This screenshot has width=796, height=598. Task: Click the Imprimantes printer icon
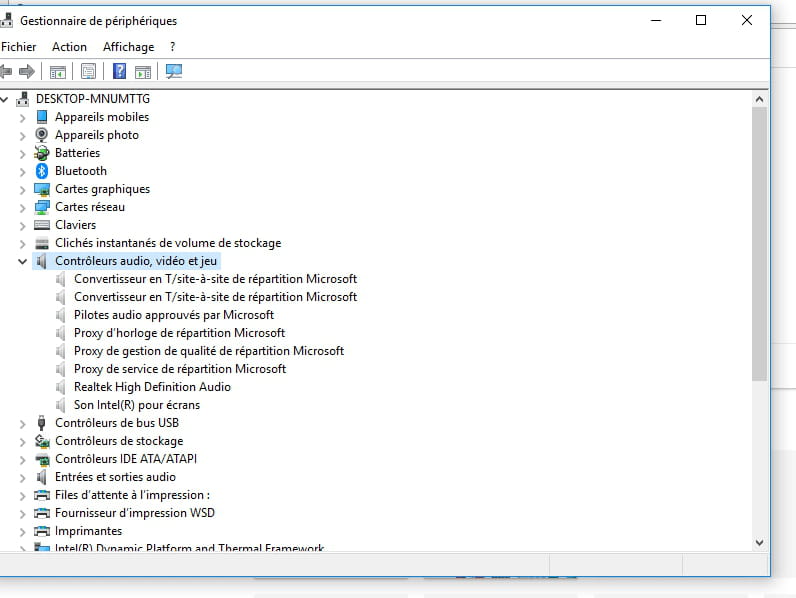[42, 531]
